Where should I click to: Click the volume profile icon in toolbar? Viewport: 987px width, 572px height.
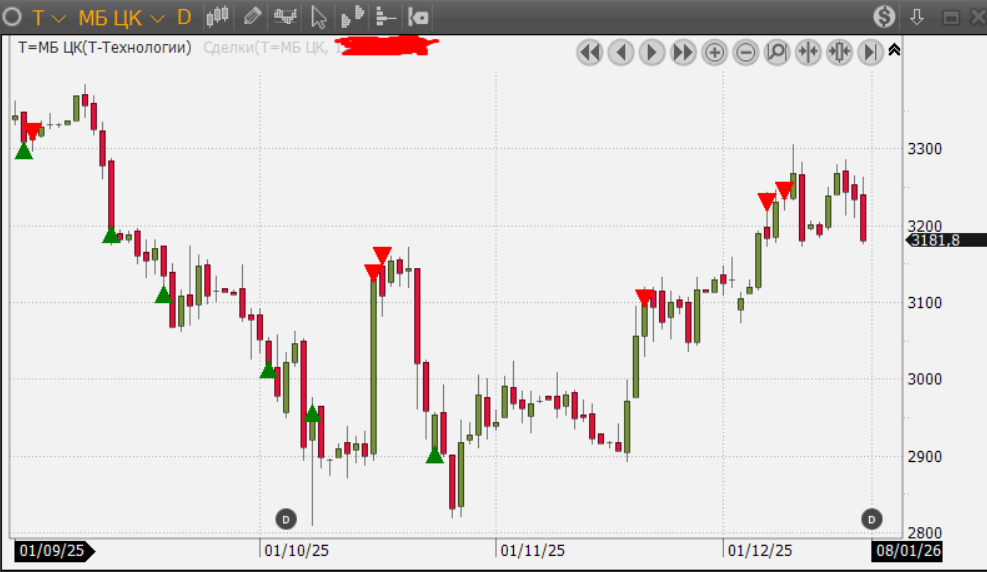click(x=352, y=17)
